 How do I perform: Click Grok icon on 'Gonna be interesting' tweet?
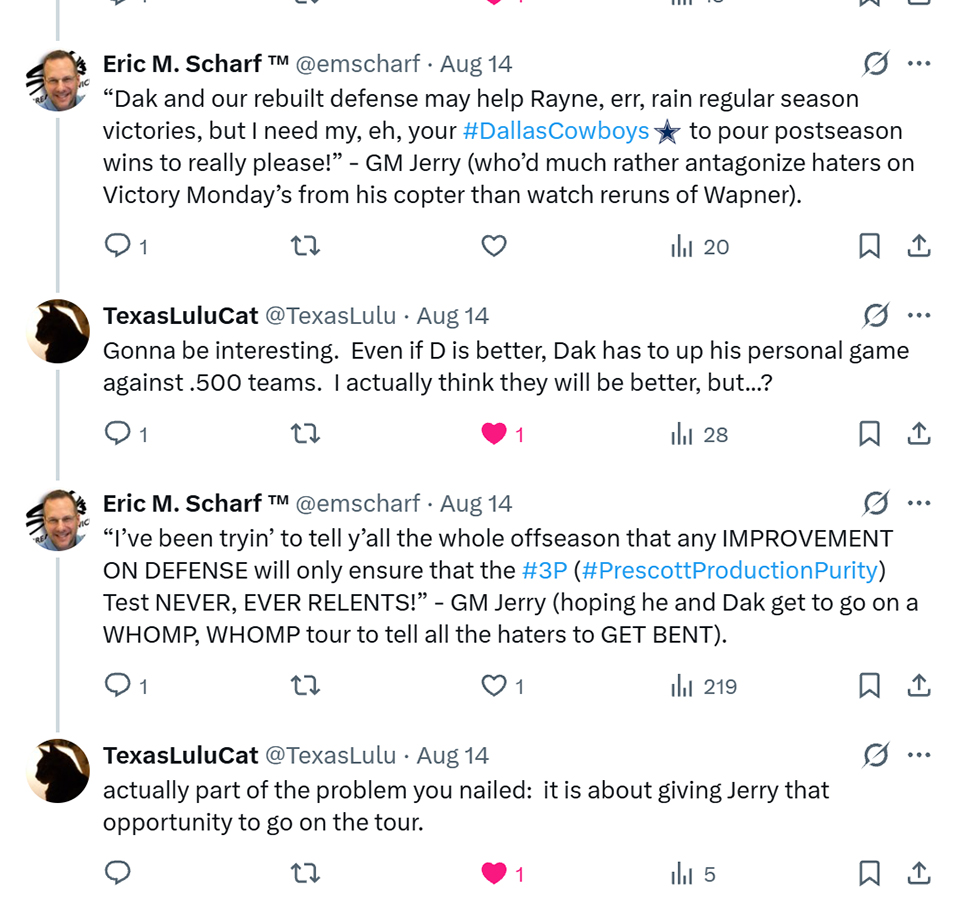[876, 315]
